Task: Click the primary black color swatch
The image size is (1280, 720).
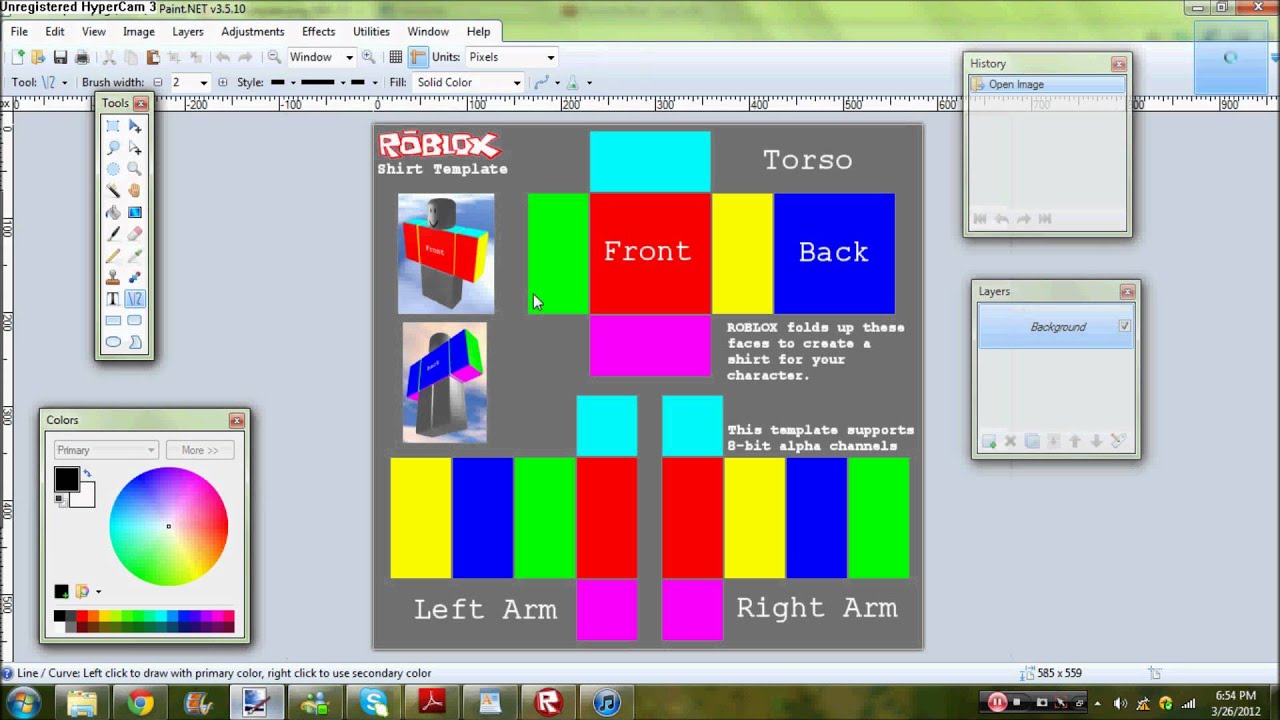Action: (x=66, y=480)
